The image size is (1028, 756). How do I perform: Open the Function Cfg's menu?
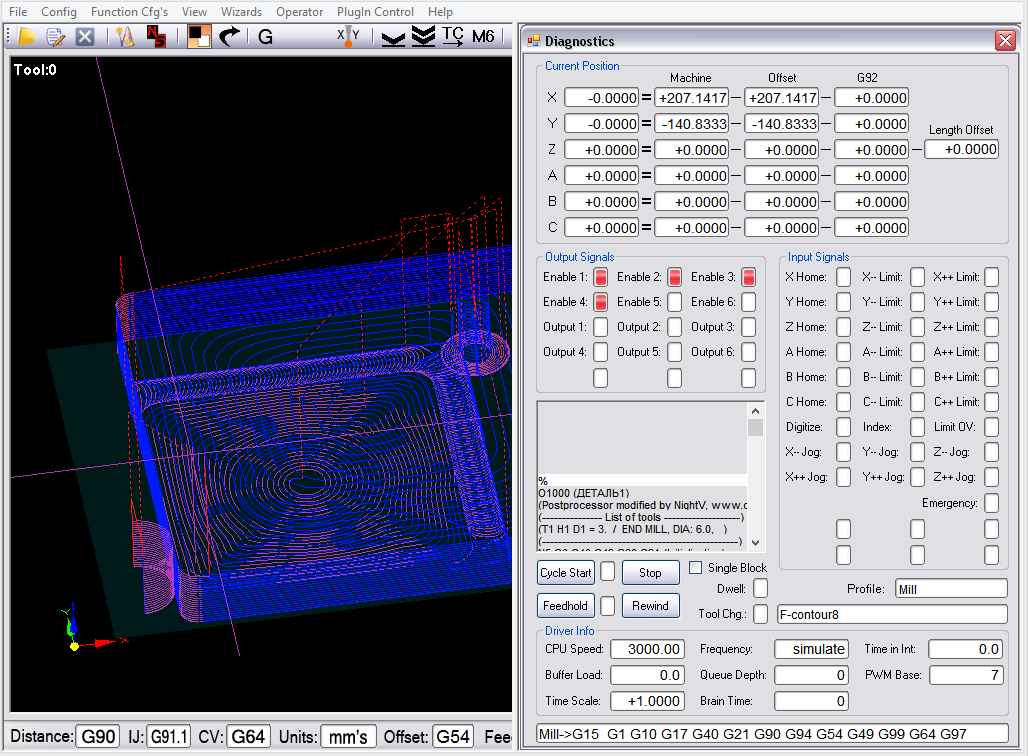(x=129, y=12)
